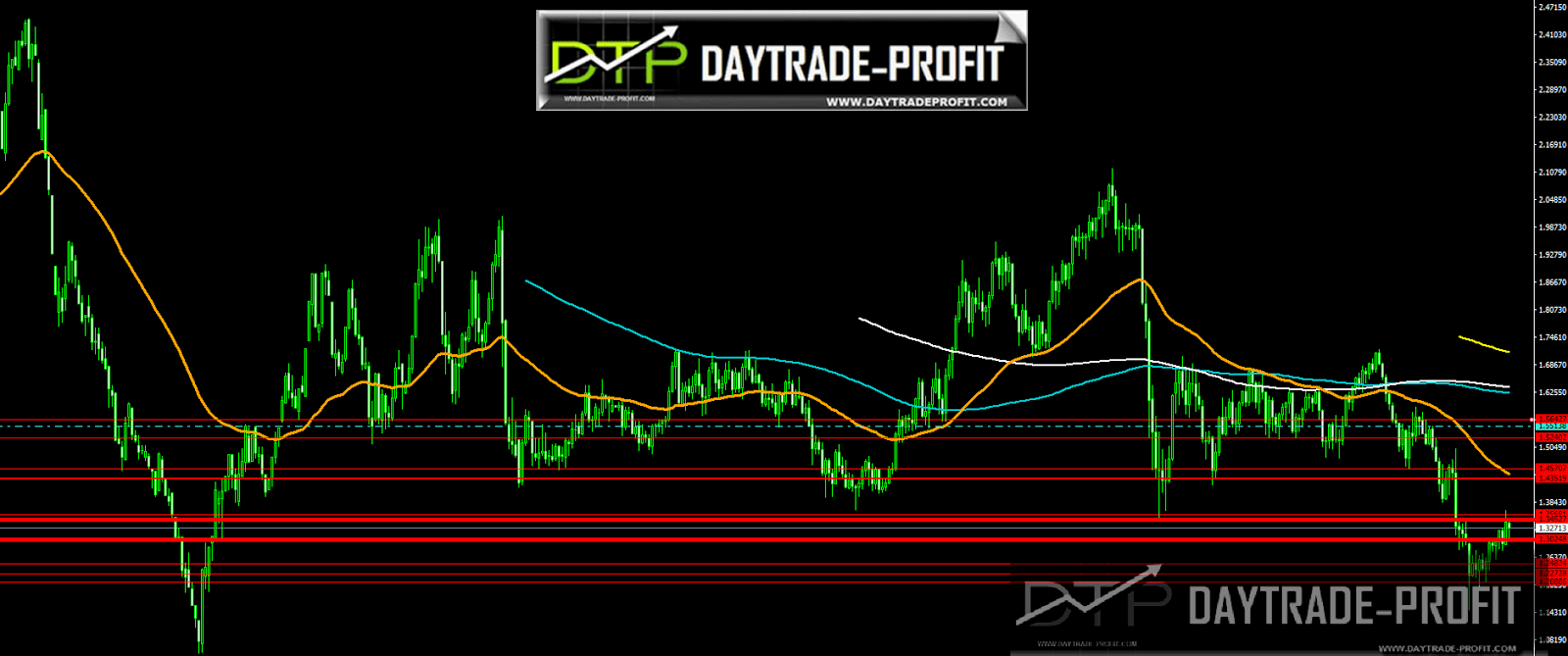The height and width of the screenshot is (656, 1568).
Task: Click the 1.50490 price axis label
Action: [x=1551, y=447]
